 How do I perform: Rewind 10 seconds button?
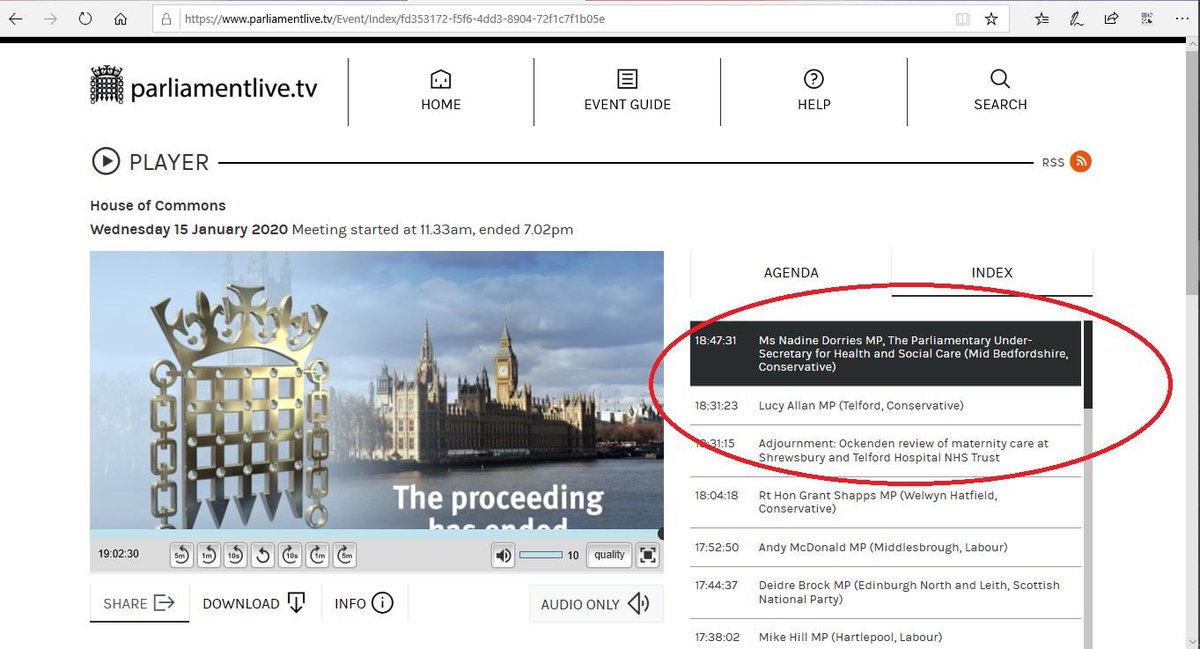point(235,555)
